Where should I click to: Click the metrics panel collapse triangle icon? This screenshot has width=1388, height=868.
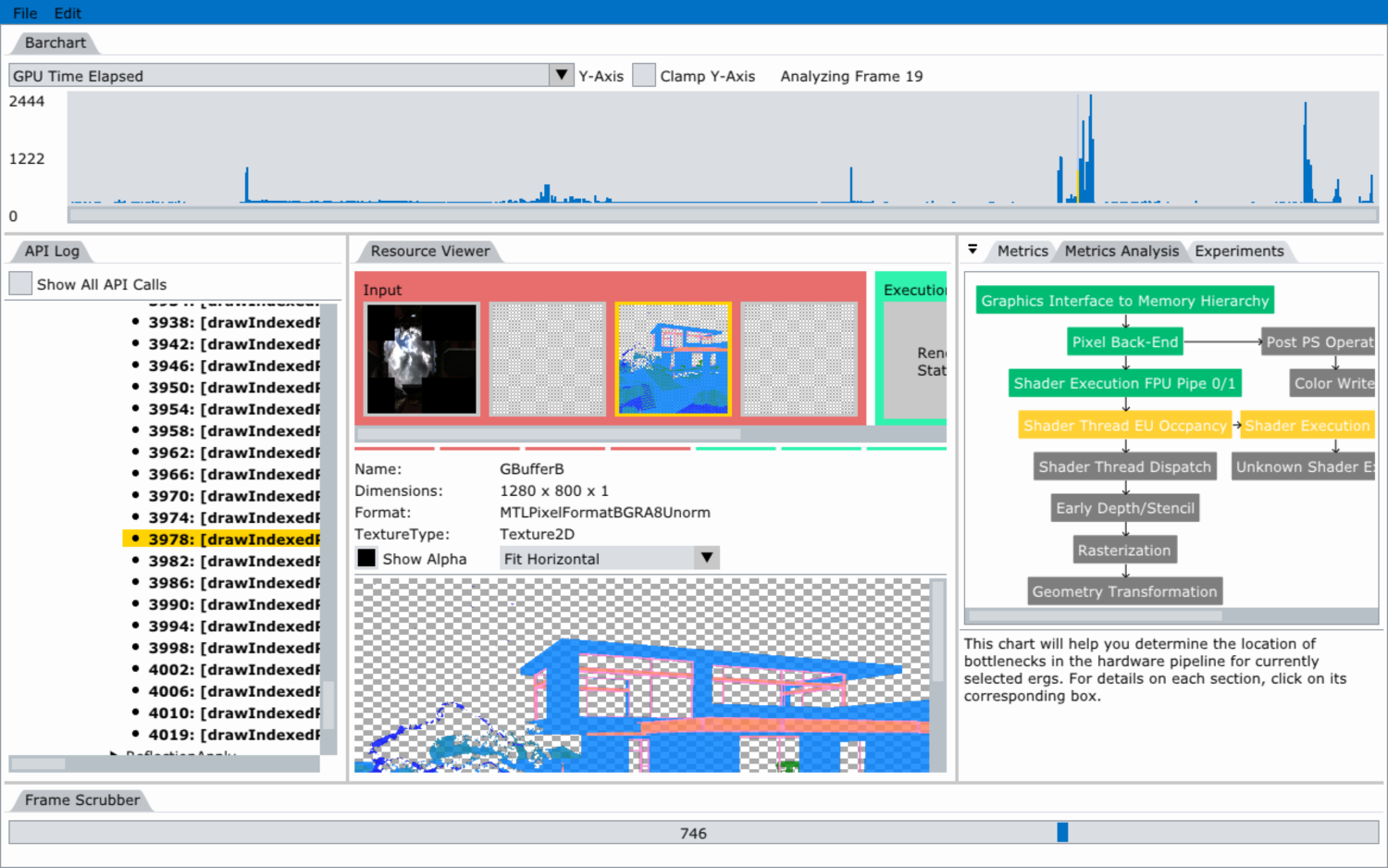point(973,250)
